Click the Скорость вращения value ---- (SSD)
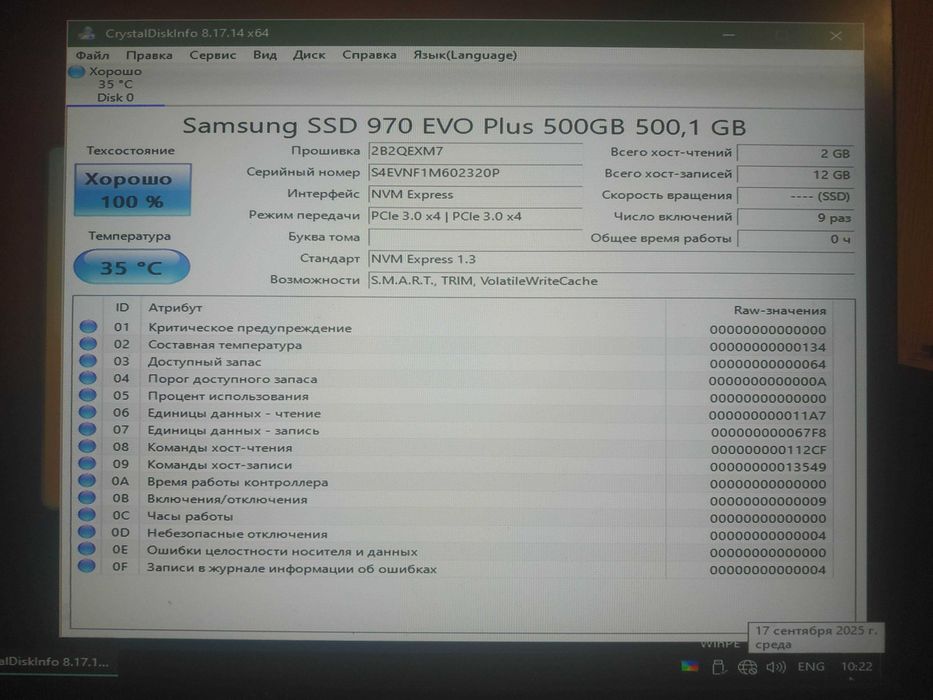Viewport: 933px width, 700px height. click(x=796, y=196)
